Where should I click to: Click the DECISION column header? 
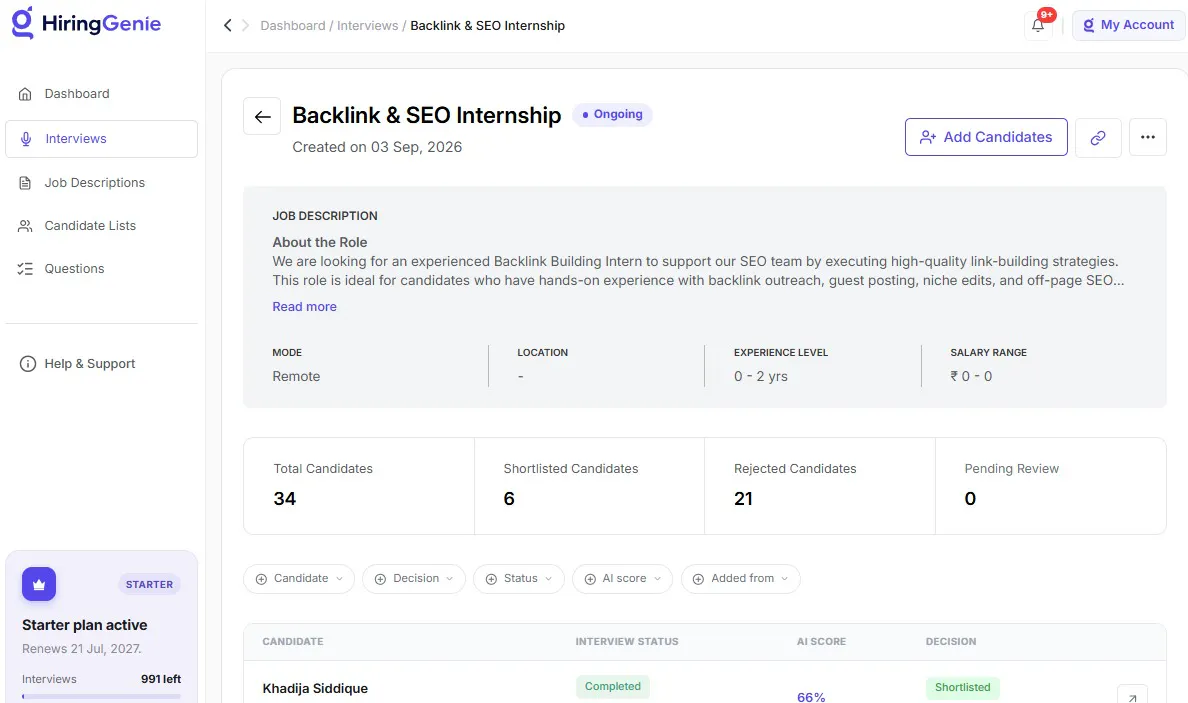[x=951, y=642]
